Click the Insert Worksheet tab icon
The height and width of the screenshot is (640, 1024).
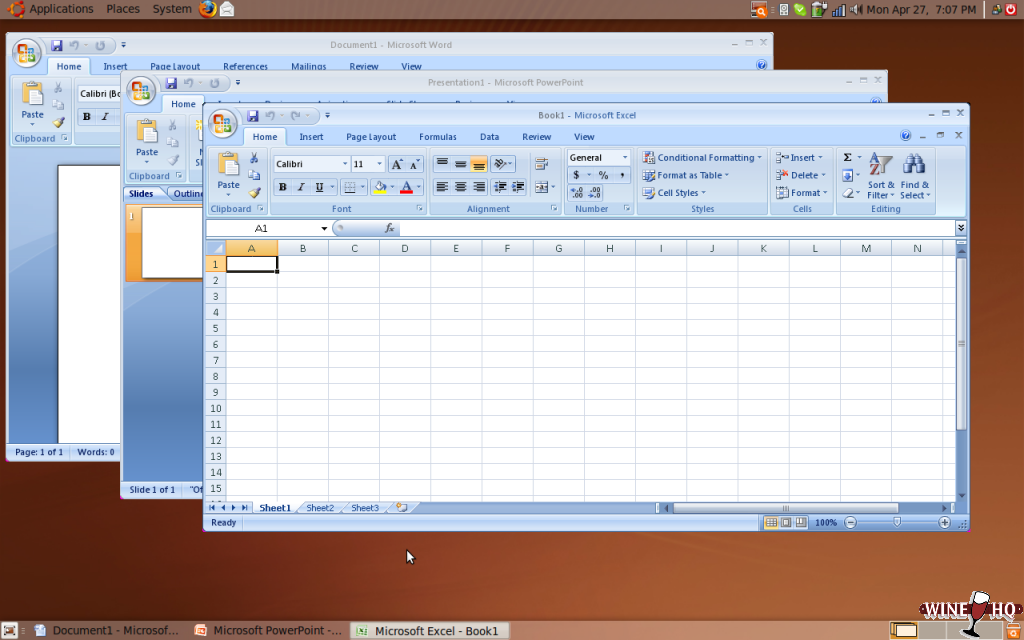point(402,507)
